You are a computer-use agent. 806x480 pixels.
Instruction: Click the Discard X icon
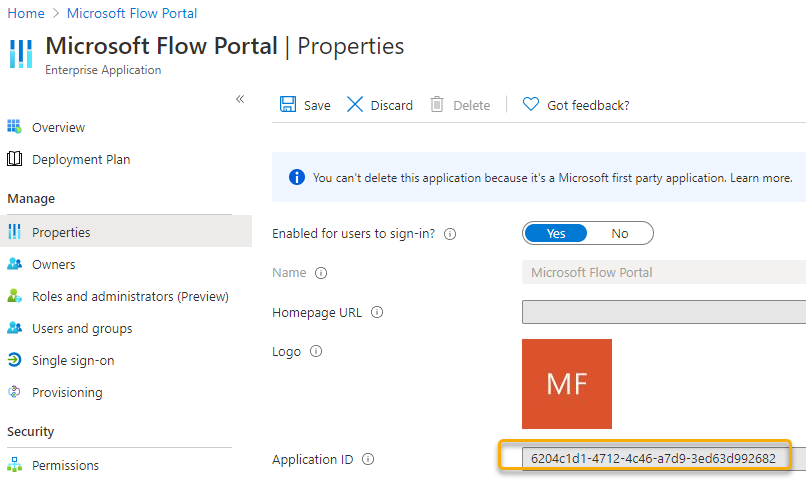[x=355, y=104]
